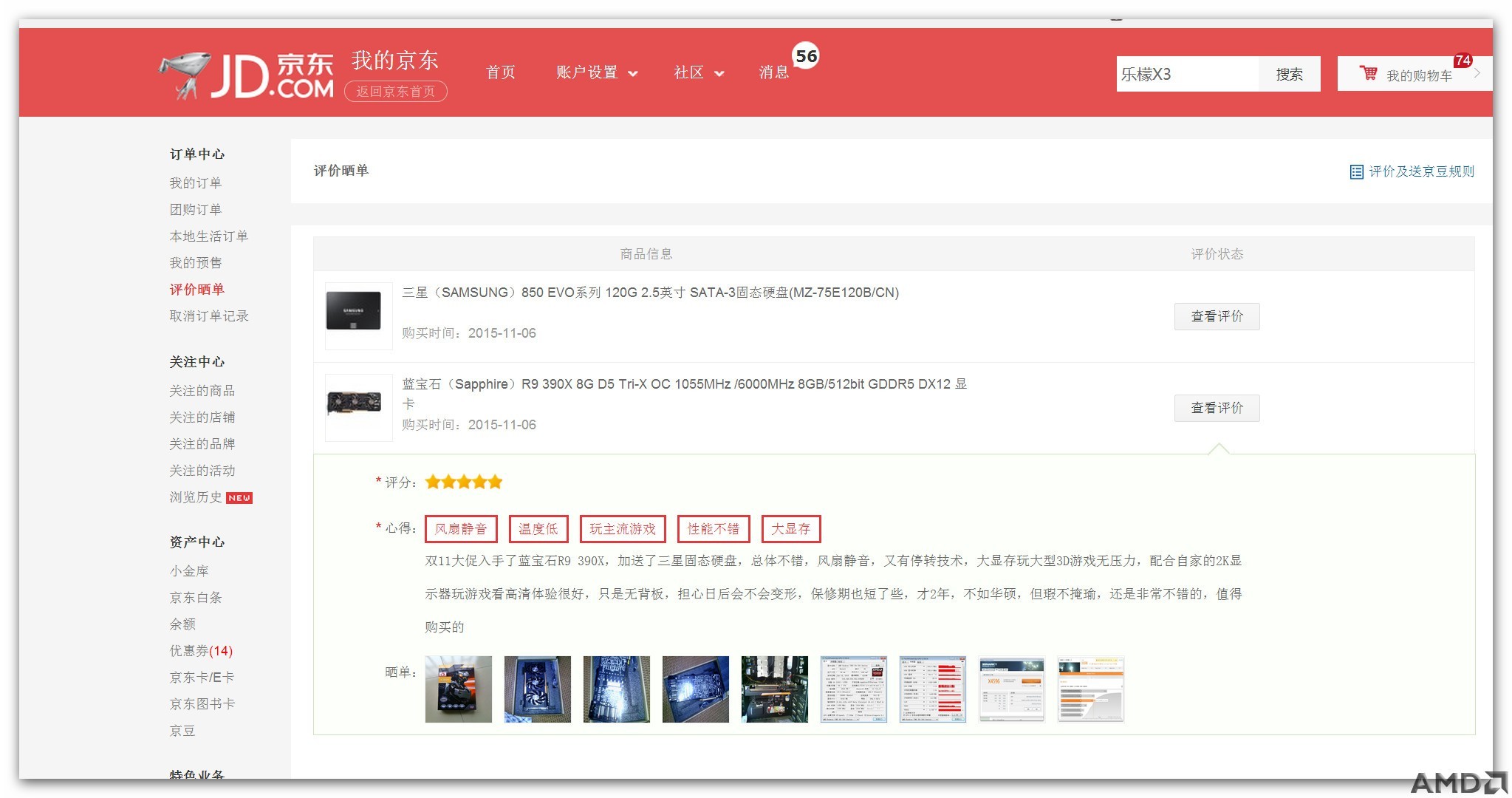Select the 风扇静音 tag

[x=461, y=529]
